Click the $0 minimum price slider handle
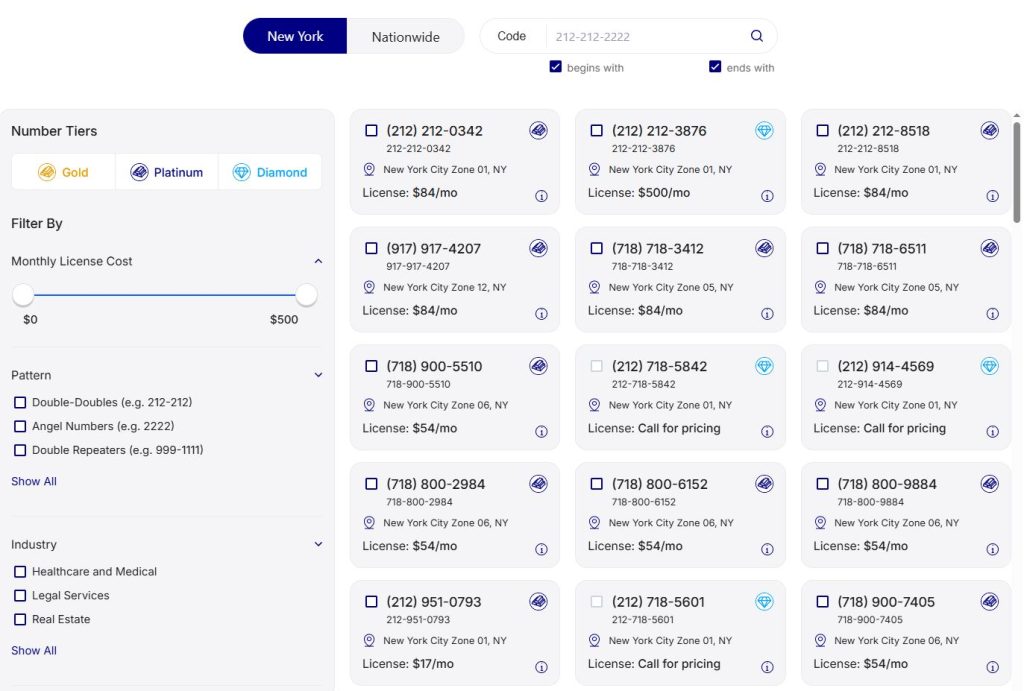This screenshot has height=691, width=1024. click(x=23, y=295)
